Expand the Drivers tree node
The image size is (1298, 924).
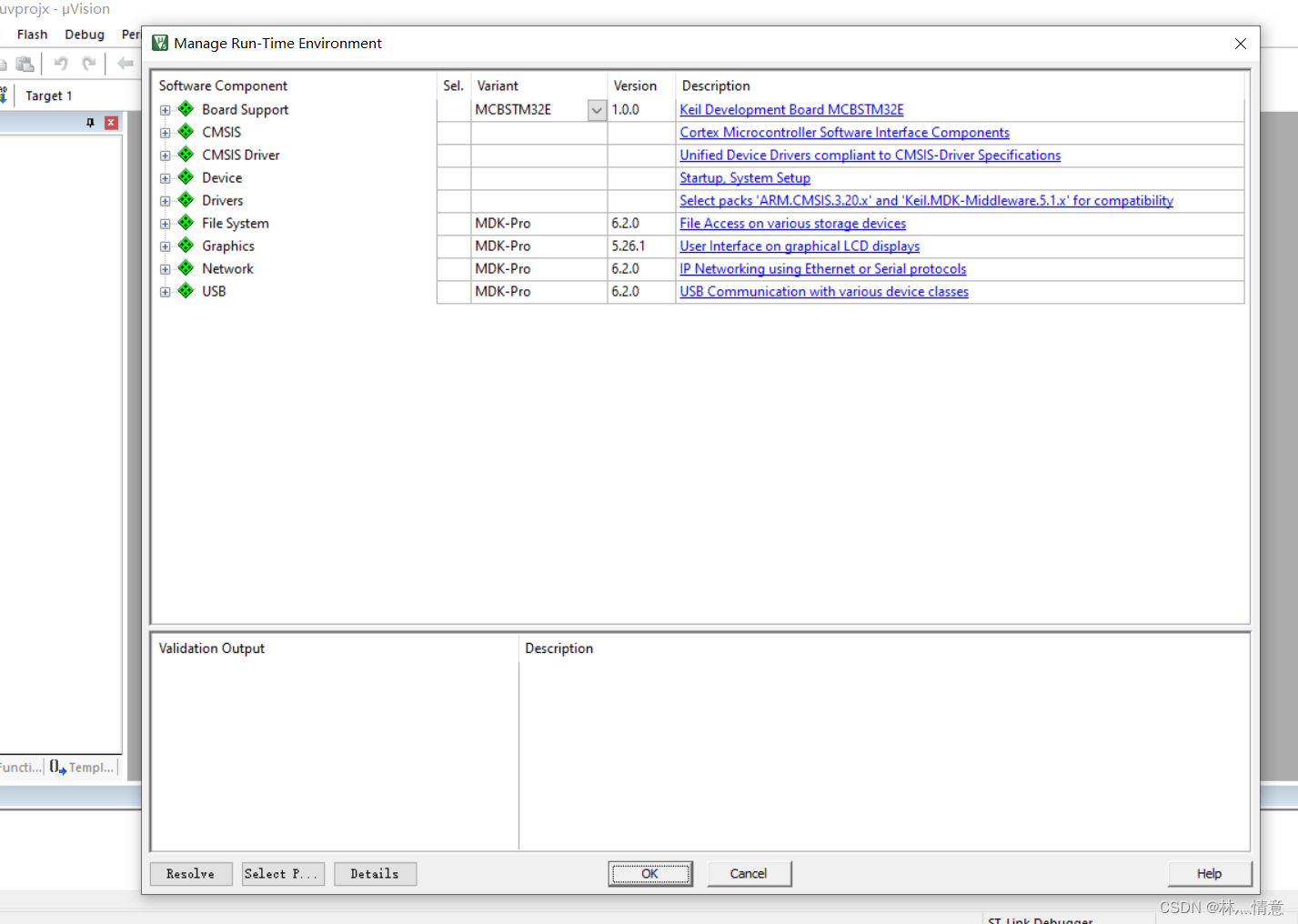click(166, 201)
